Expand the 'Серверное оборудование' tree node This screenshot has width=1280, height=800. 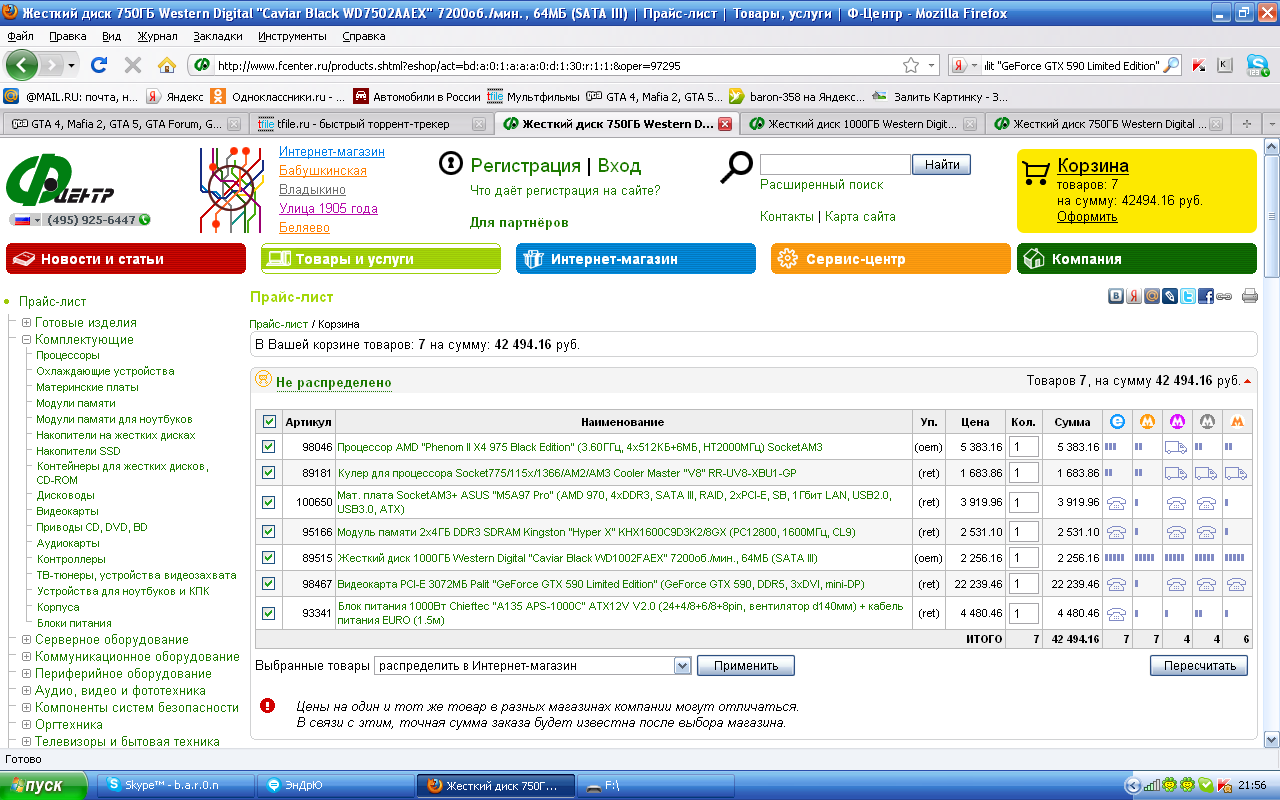pos(26,640)
